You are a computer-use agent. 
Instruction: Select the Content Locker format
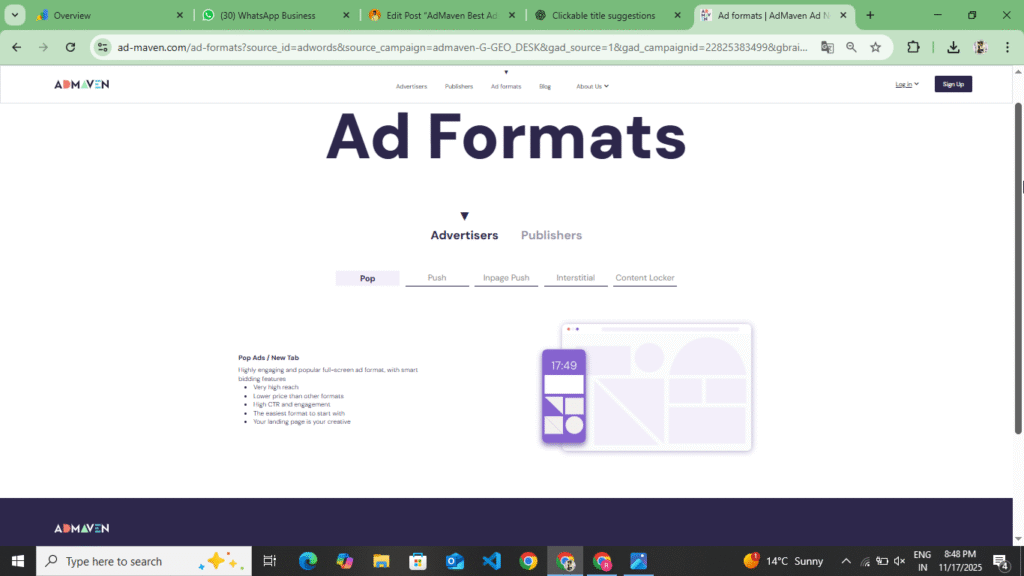(644, 277)
